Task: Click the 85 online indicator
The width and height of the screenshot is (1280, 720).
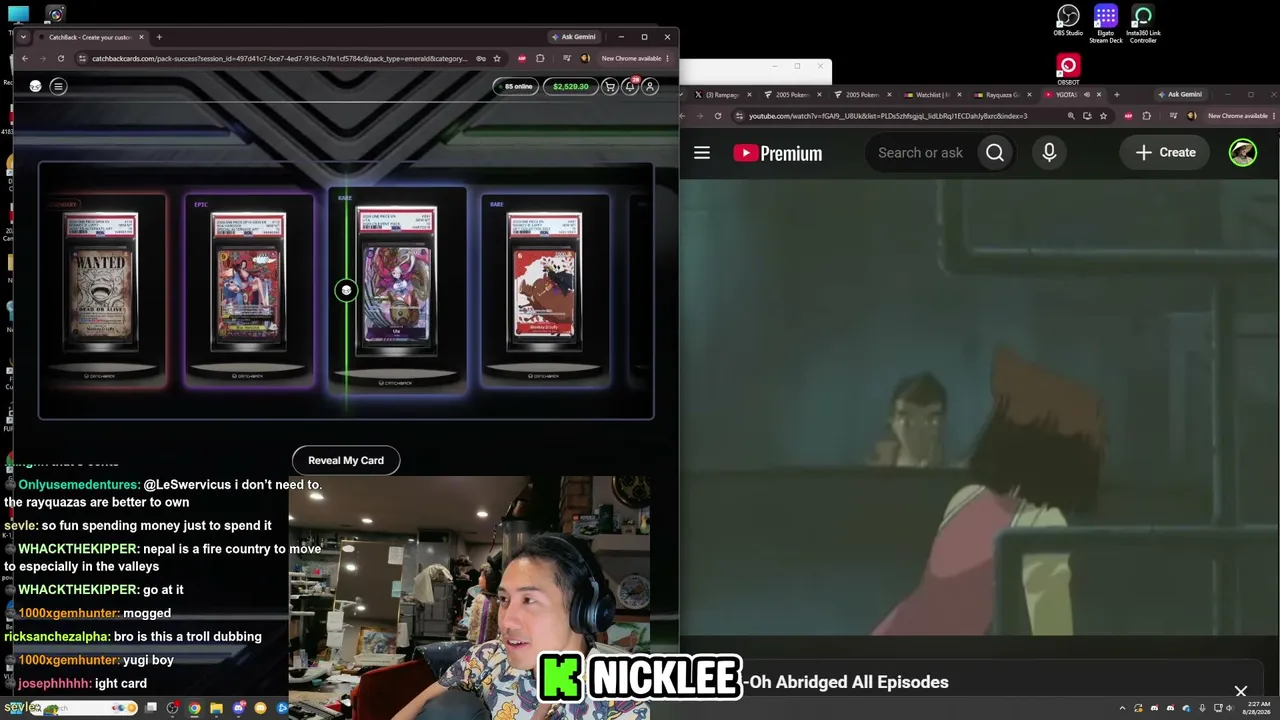Action: tap(516, 87)
